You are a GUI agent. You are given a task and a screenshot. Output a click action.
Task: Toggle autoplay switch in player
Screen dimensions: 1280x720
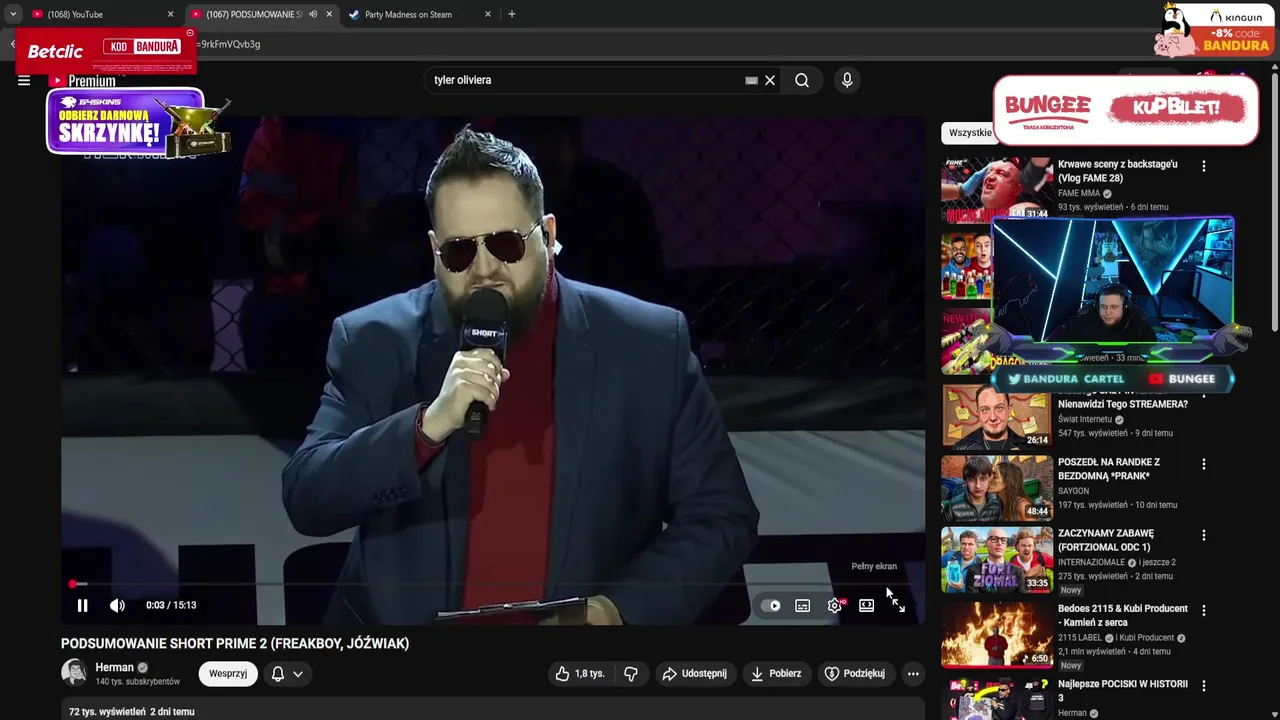pos(771,605)
